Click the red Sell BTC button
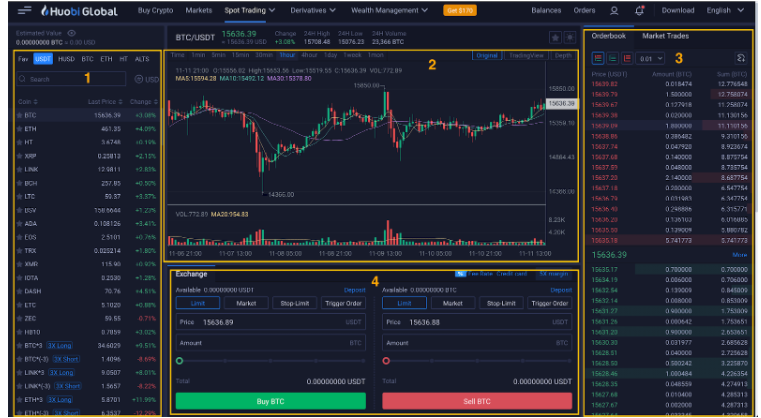This screenshot has width=761, height=418. pos(477,401)
